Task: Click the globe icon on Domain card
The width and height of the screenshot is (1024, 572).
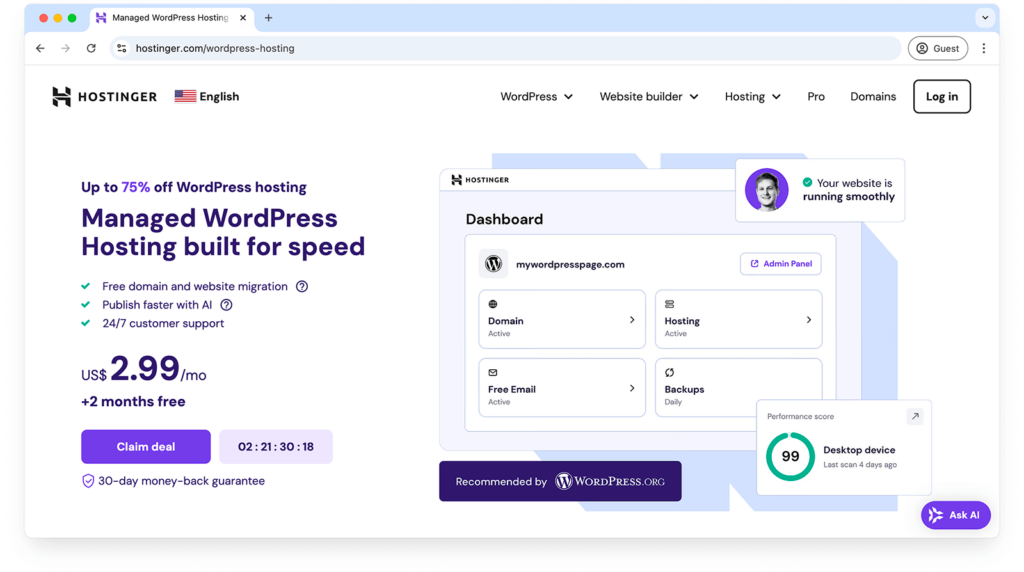Action: (493, 304)
